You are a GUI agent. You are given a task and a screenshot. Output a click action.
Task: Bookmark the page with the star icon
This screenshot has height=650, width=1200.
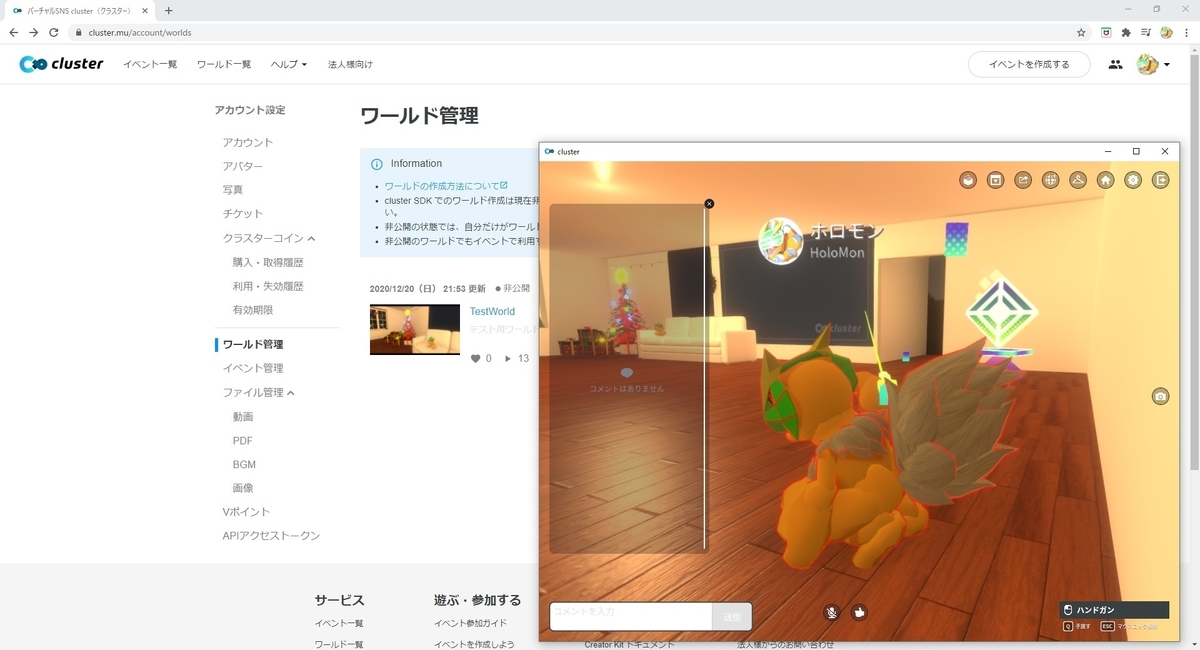click(1081, 32)
